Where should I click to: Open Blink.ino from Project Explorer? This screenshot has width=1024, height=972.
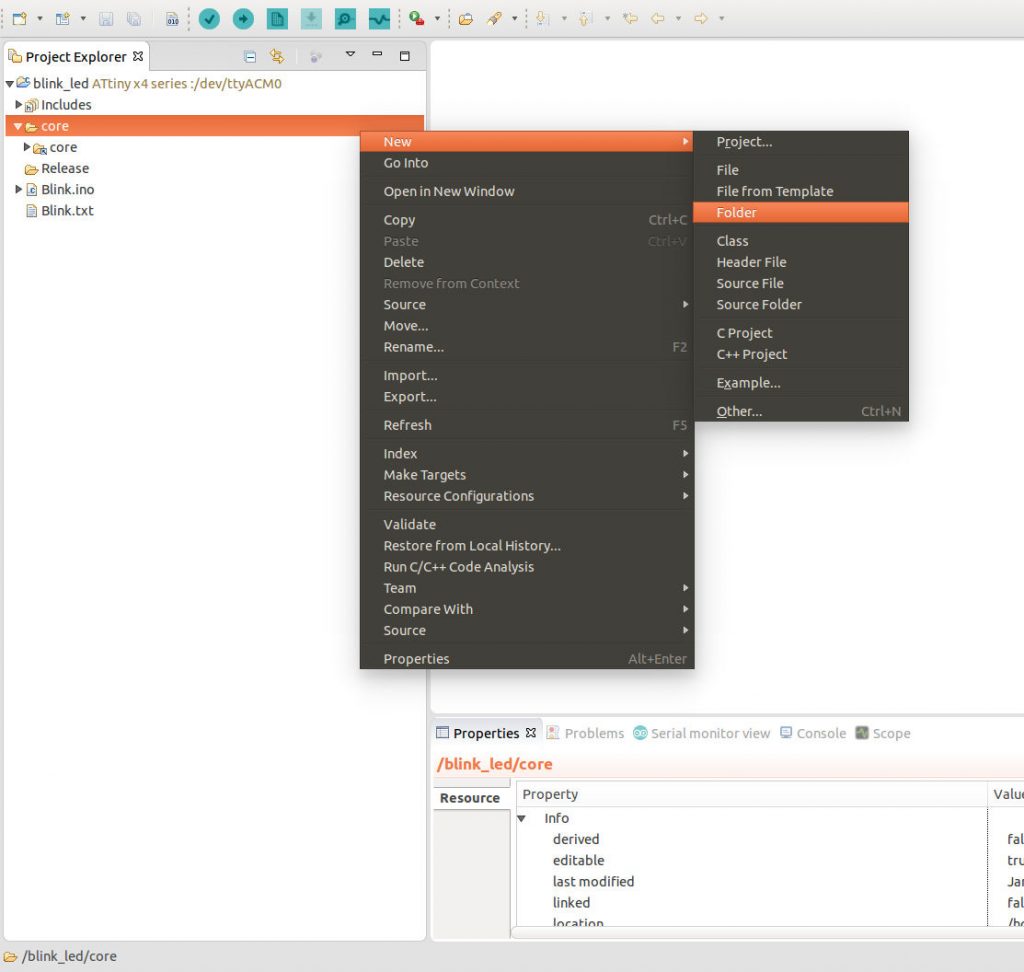click(x=66, y=189)
